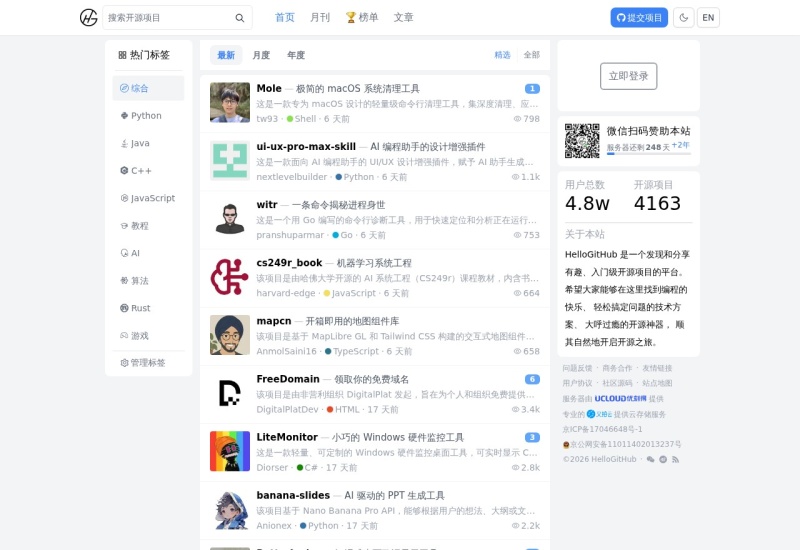Open the witr project title
This screenshot has width=800, height=550.
coord(267,205)
